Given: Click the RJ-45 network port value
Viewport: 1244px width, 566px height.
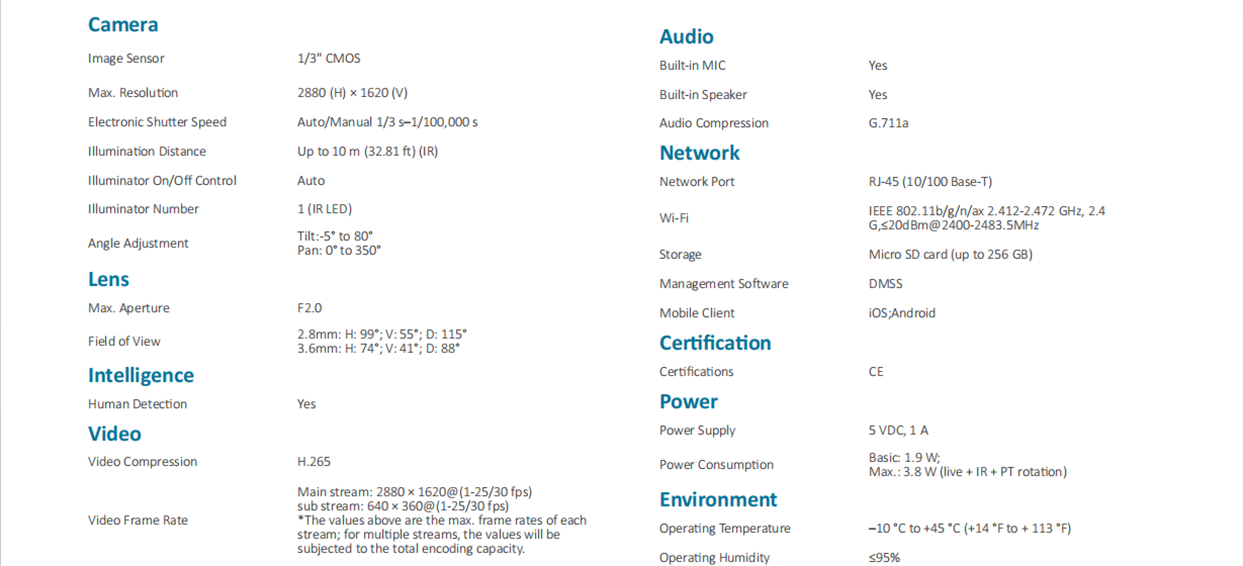Looking at the screenshot, I should pos(930,182).
